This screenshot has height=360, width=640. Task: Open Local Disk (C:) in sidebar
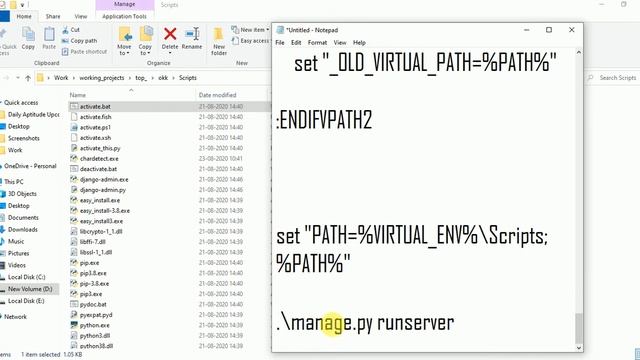(x=27, y=277)
